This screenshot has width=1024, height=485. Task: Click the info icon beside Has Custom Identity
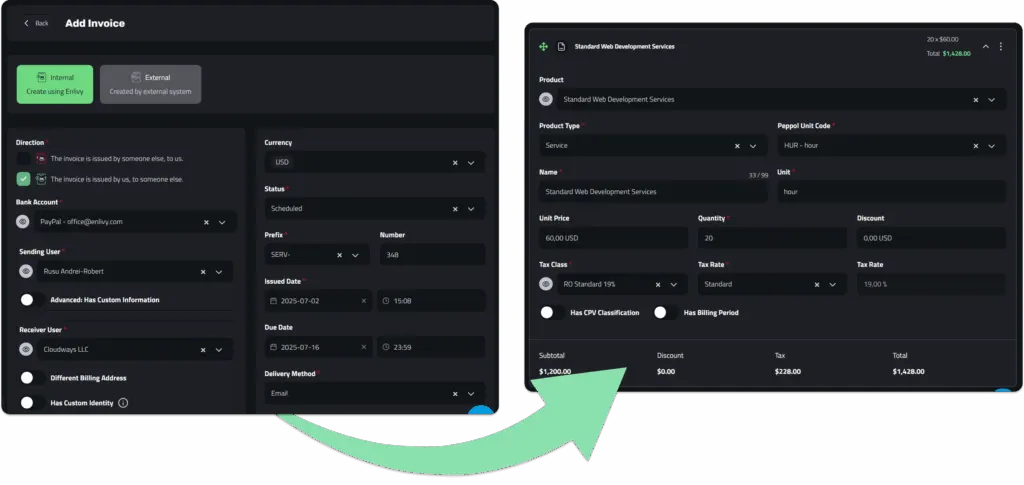pyautogui.click(x=123, y=403)
